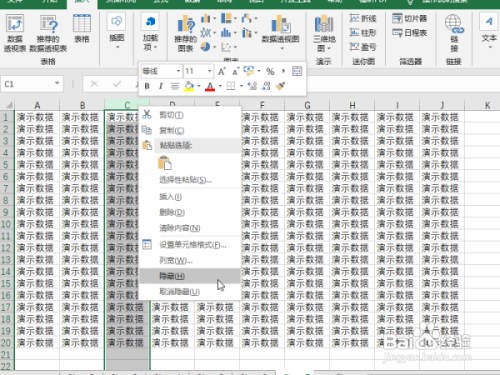Apply percent style in mini toolbar

pyautogui.click(x=270, y=71)
